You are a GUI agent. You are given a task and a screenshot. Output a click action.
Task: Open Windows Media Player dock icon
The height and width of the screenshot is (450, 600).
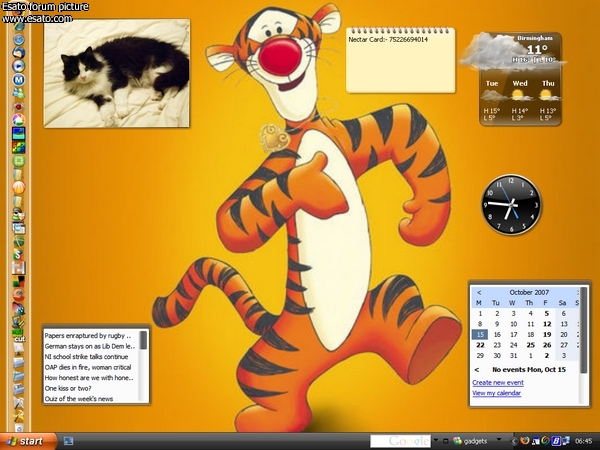click(x=18, y=66)
